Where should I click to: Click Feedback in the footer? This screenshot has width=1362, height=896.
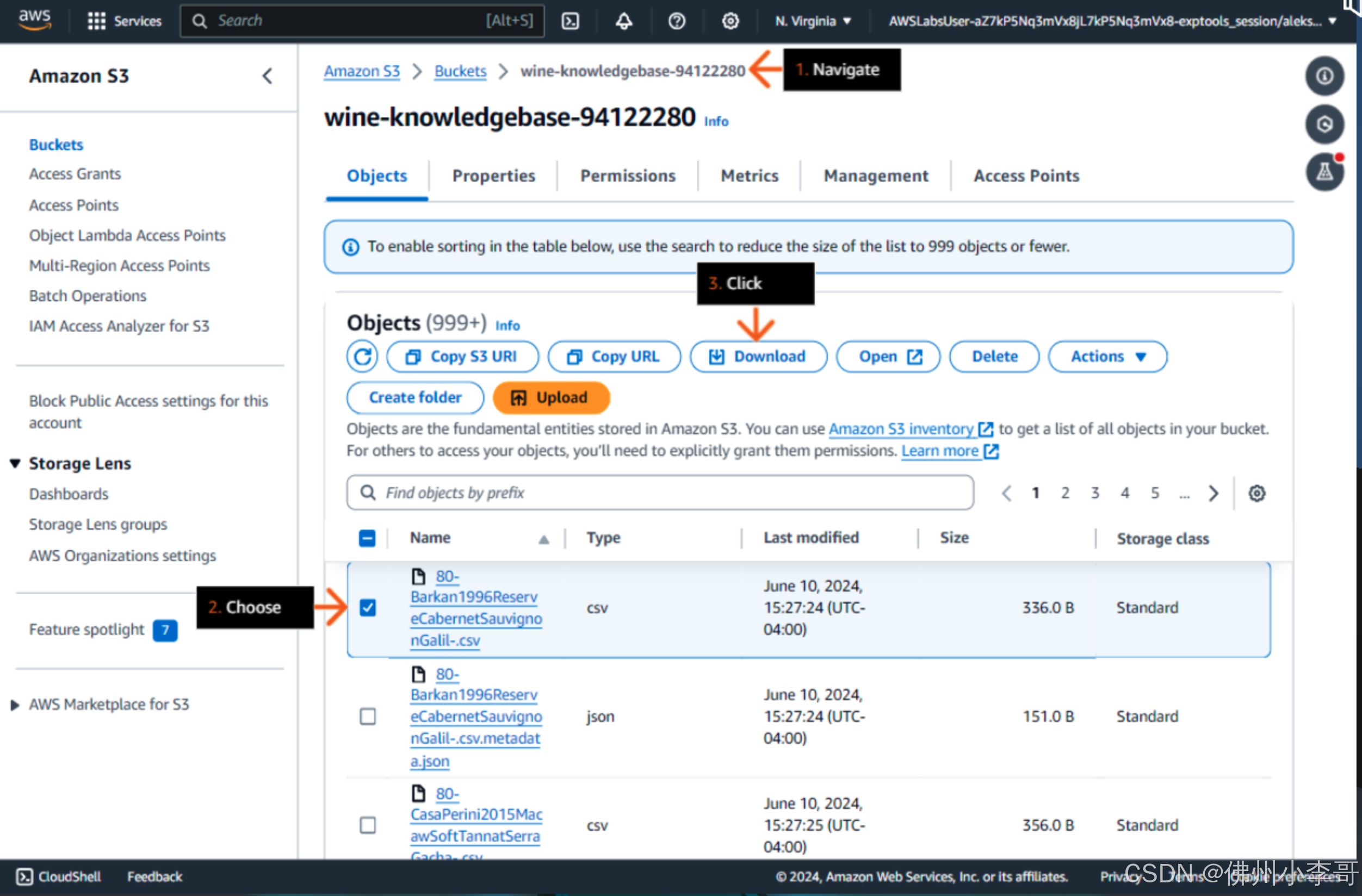click(154, 876)
